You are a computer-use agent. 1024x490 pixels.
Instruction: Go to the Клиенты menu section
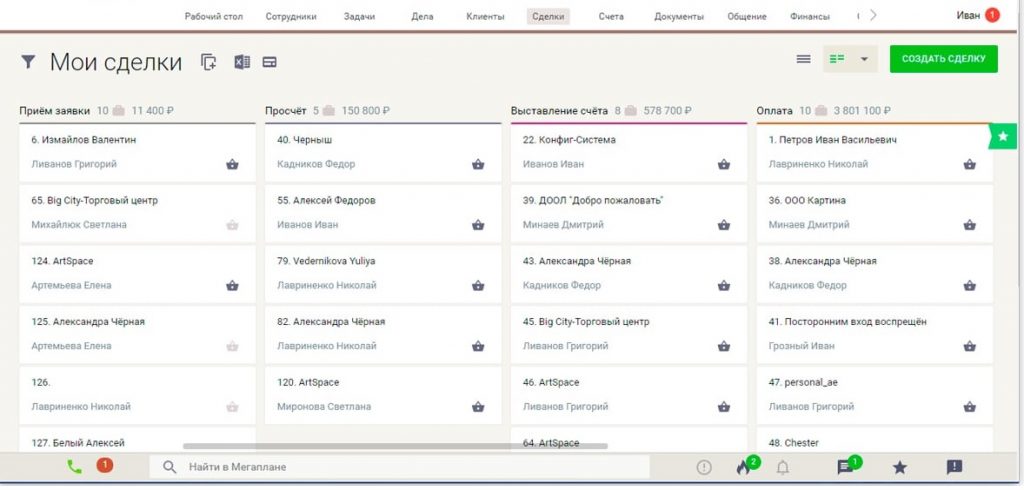click(485, 16)
